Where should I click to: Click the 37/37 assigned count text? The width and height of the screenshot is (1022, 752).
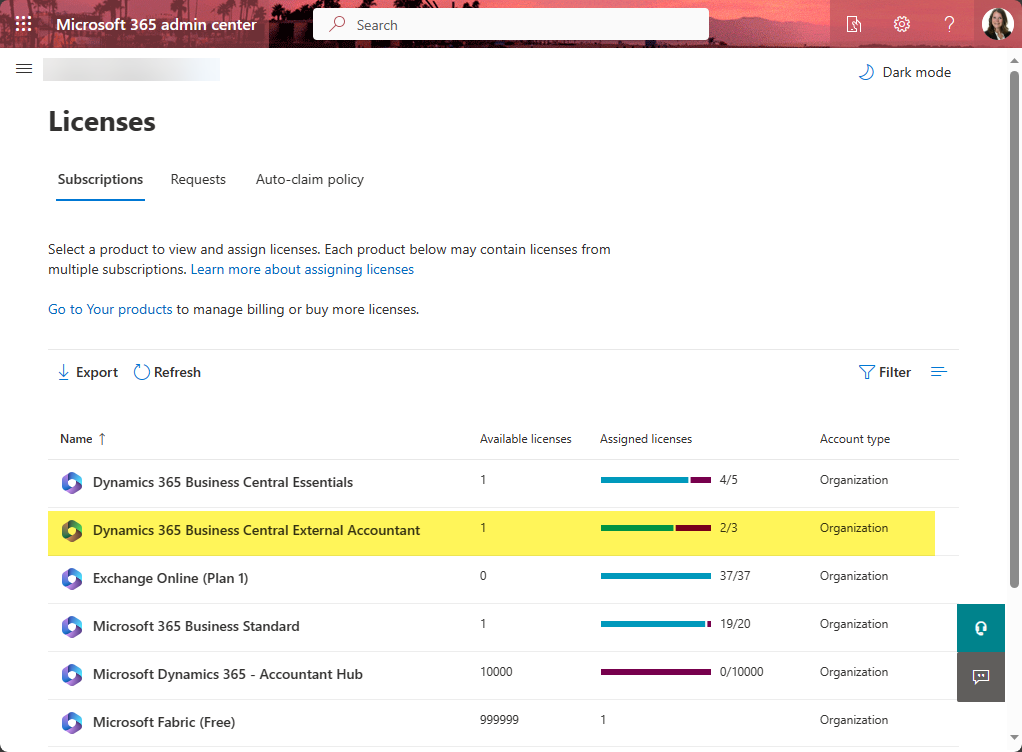[x=735, y=576]
